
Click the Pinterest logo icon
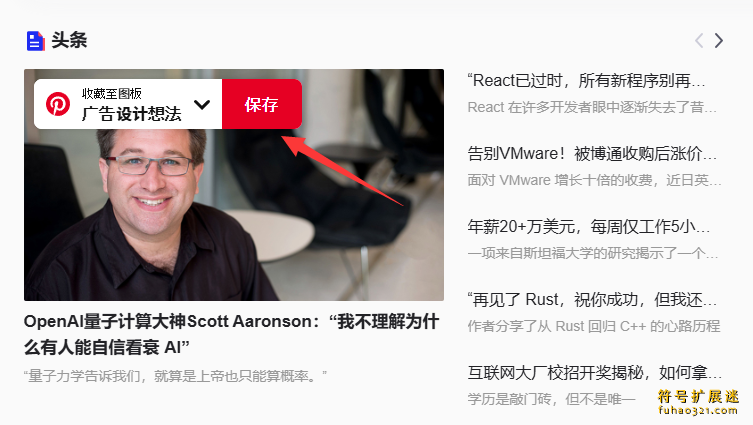[x=58, y=104]
